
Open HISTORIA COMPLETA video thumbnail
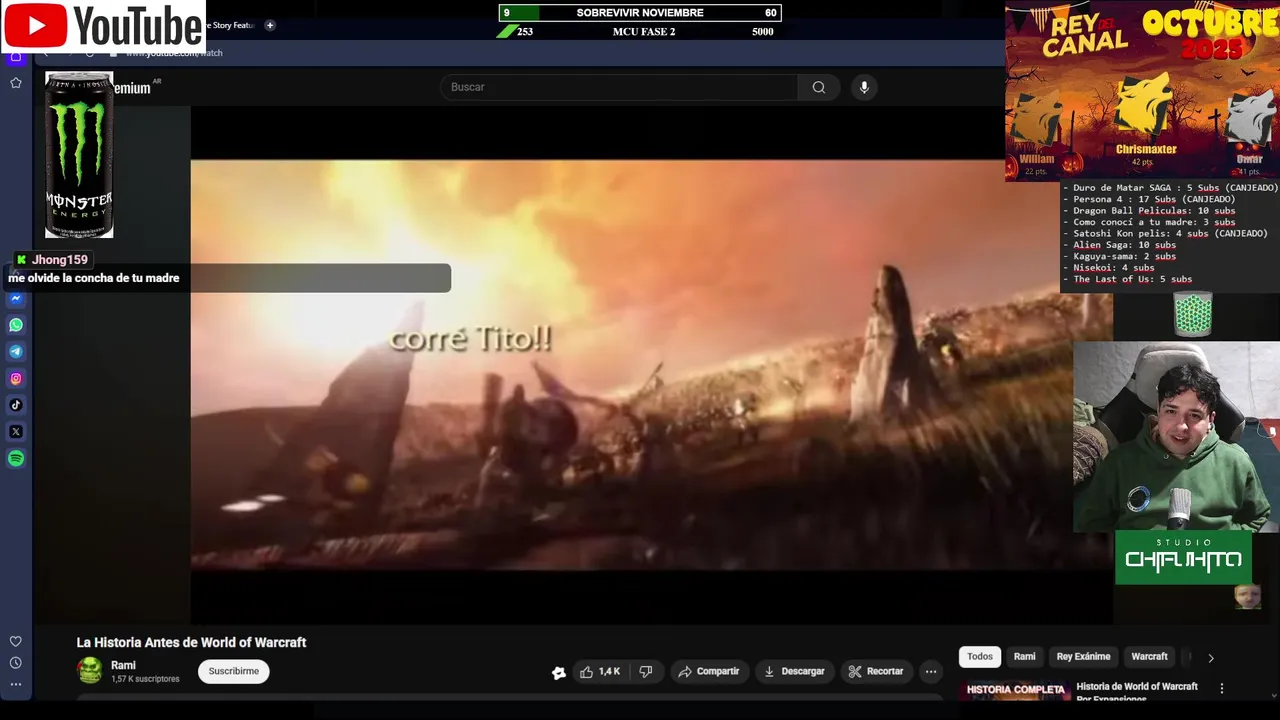(x=1015, y=690)
